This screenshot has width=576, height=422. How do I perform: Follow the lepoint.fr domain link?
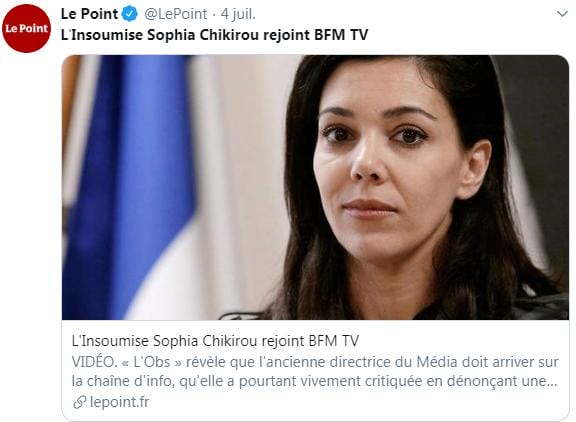(x=119, y=402)
